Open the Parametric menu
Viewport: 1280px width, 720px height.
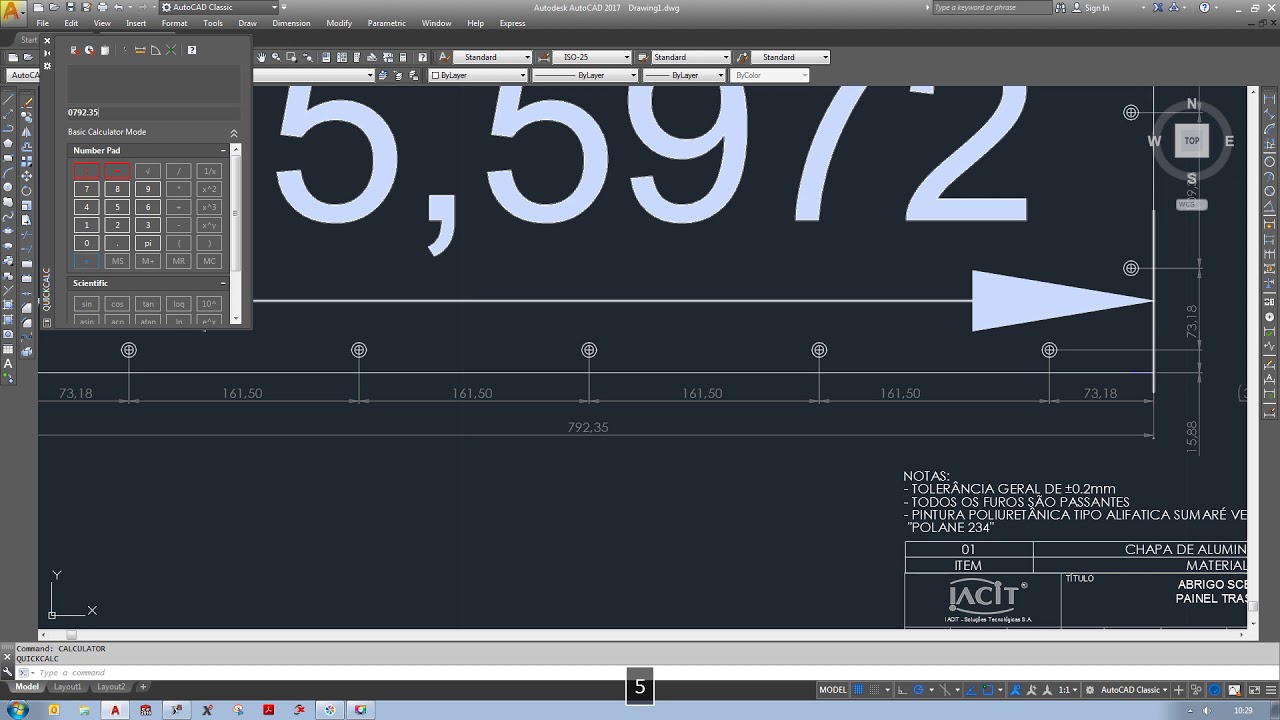click(387, 23)
